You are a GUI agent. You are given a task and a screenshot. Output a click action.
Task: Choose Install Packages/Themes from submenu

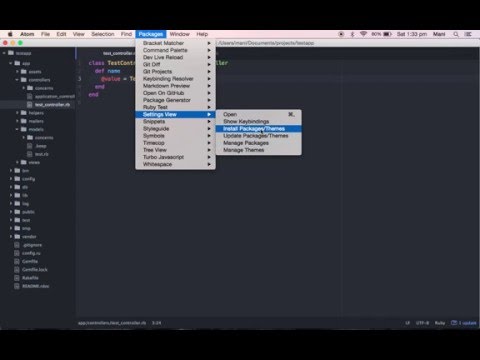pos(259,129)
